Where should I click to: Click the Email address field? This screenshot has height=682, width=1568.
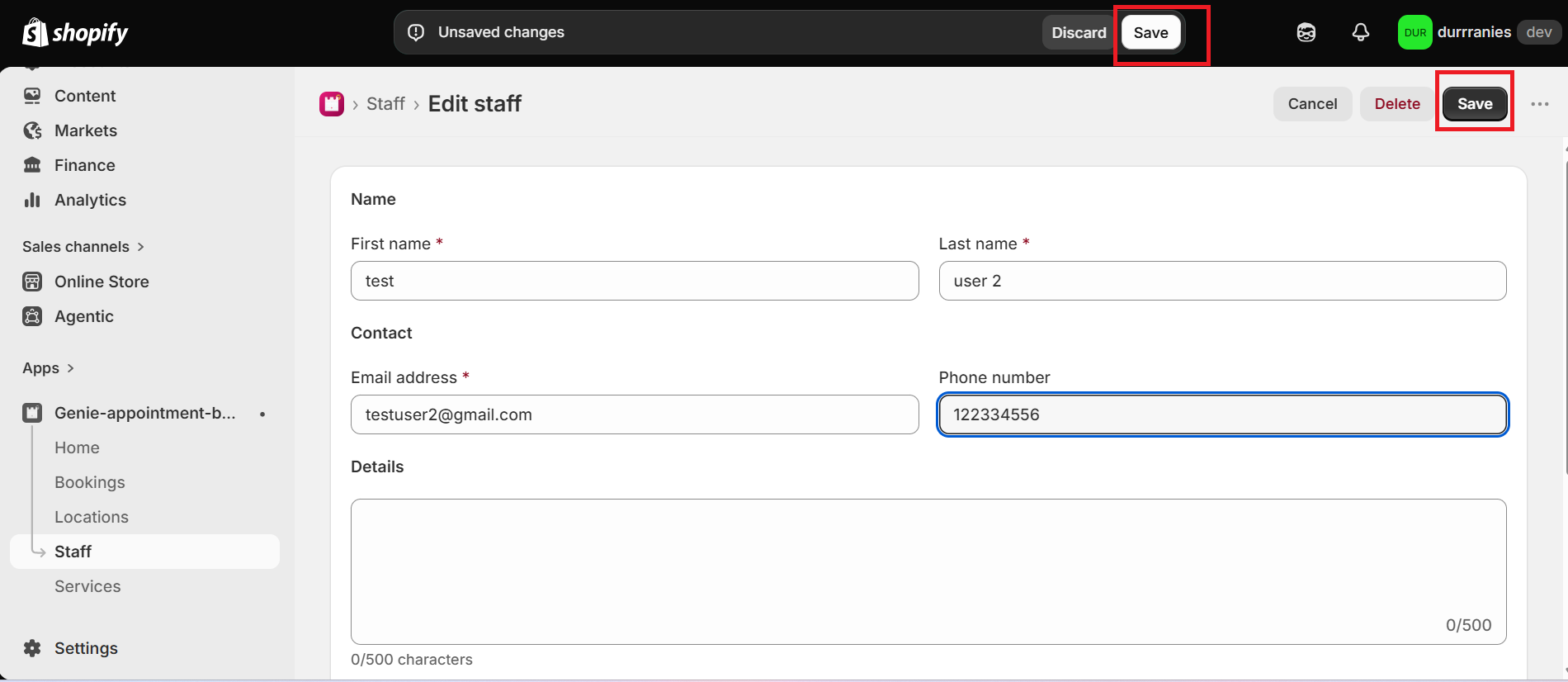tap(635, 414)
